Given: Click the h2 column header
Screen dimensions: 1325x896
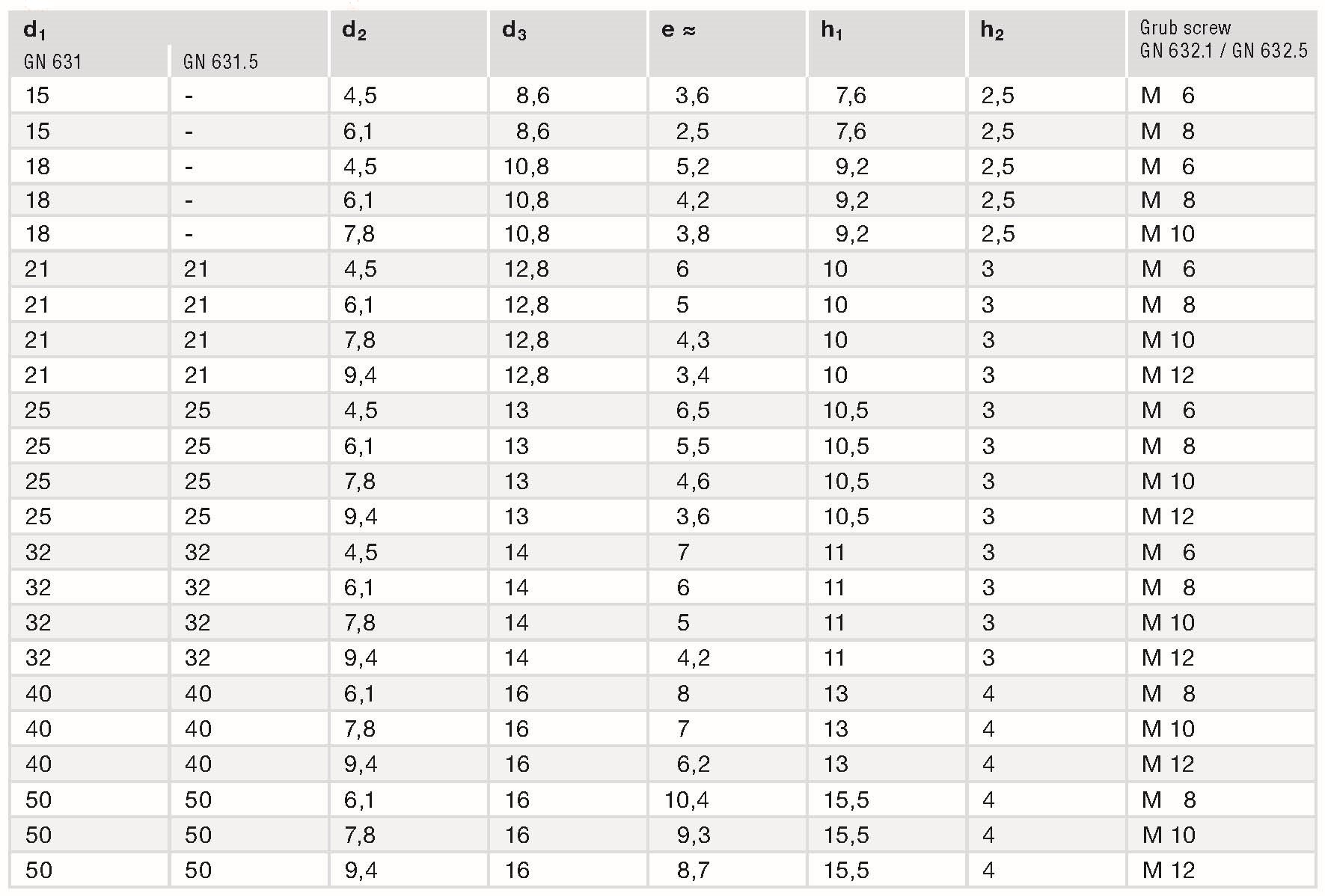Looking at the screenshot, I should [x=991, y=31].
